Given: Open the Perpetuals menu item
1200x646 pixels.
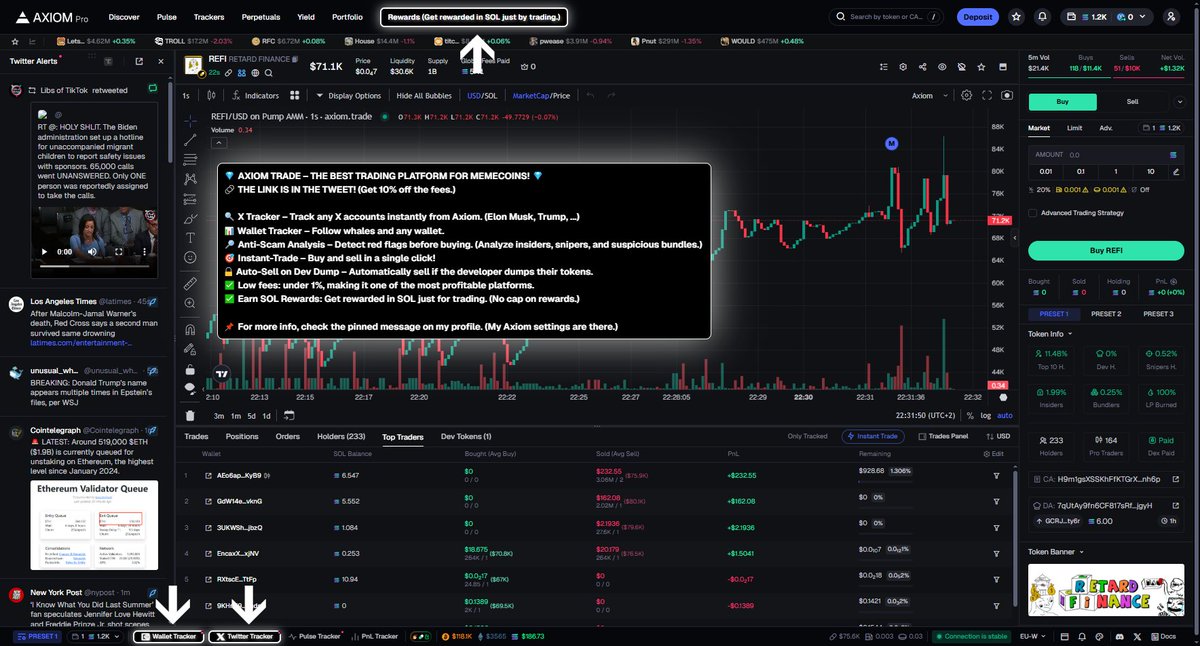Looking at the screenshot, I should coord(261,17).
